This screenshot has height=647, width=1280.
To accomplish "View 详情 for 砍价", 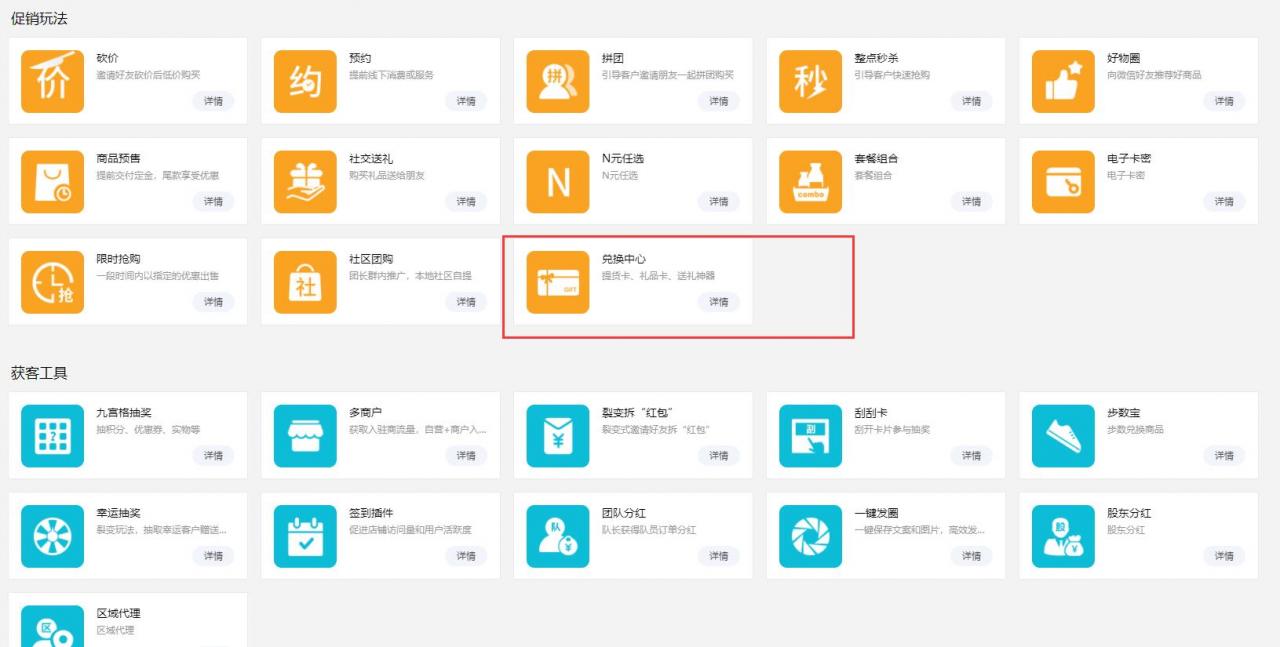I will coord(213,101).
